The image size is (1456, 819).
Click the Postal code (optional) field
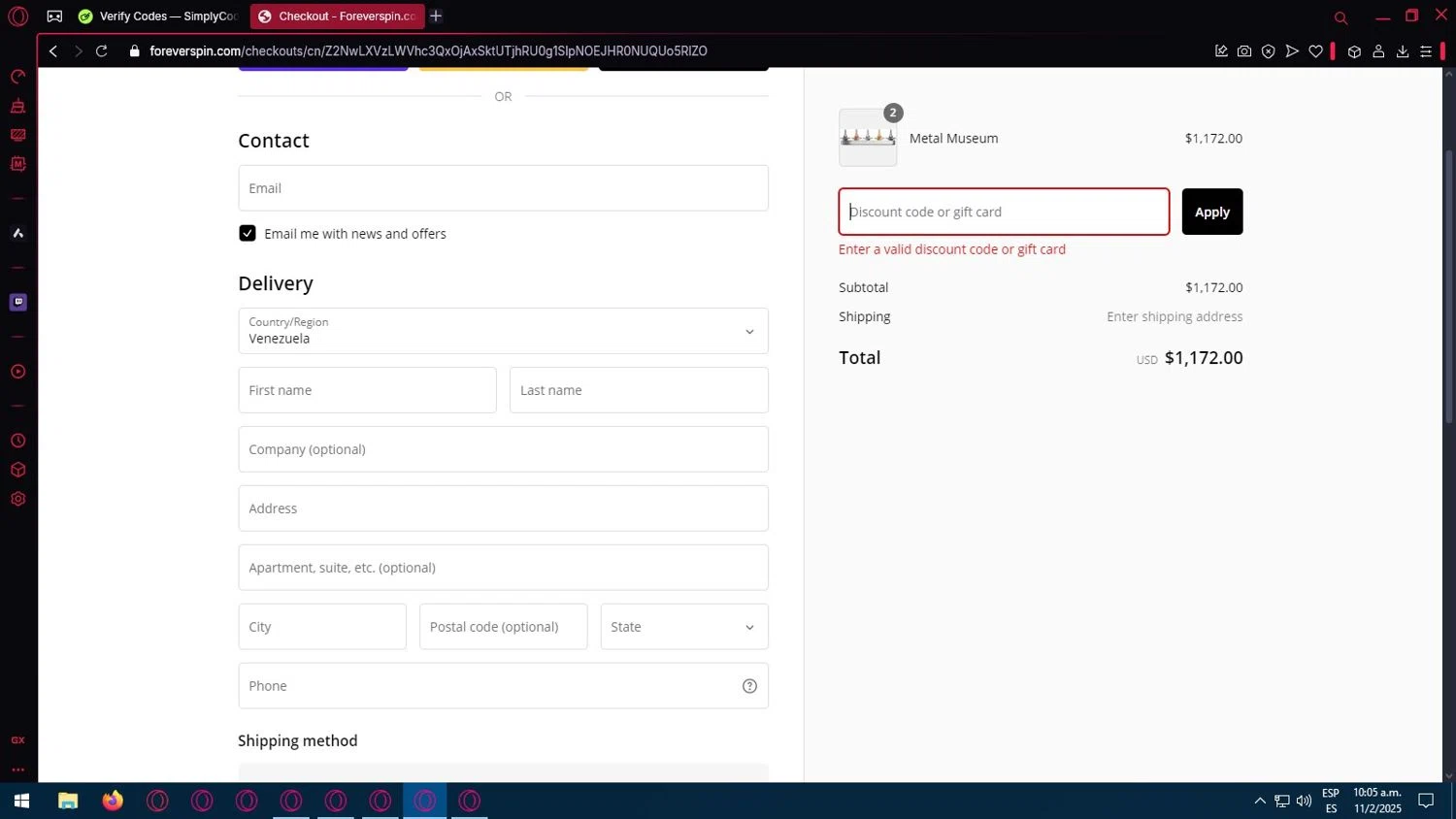(503, 627)
